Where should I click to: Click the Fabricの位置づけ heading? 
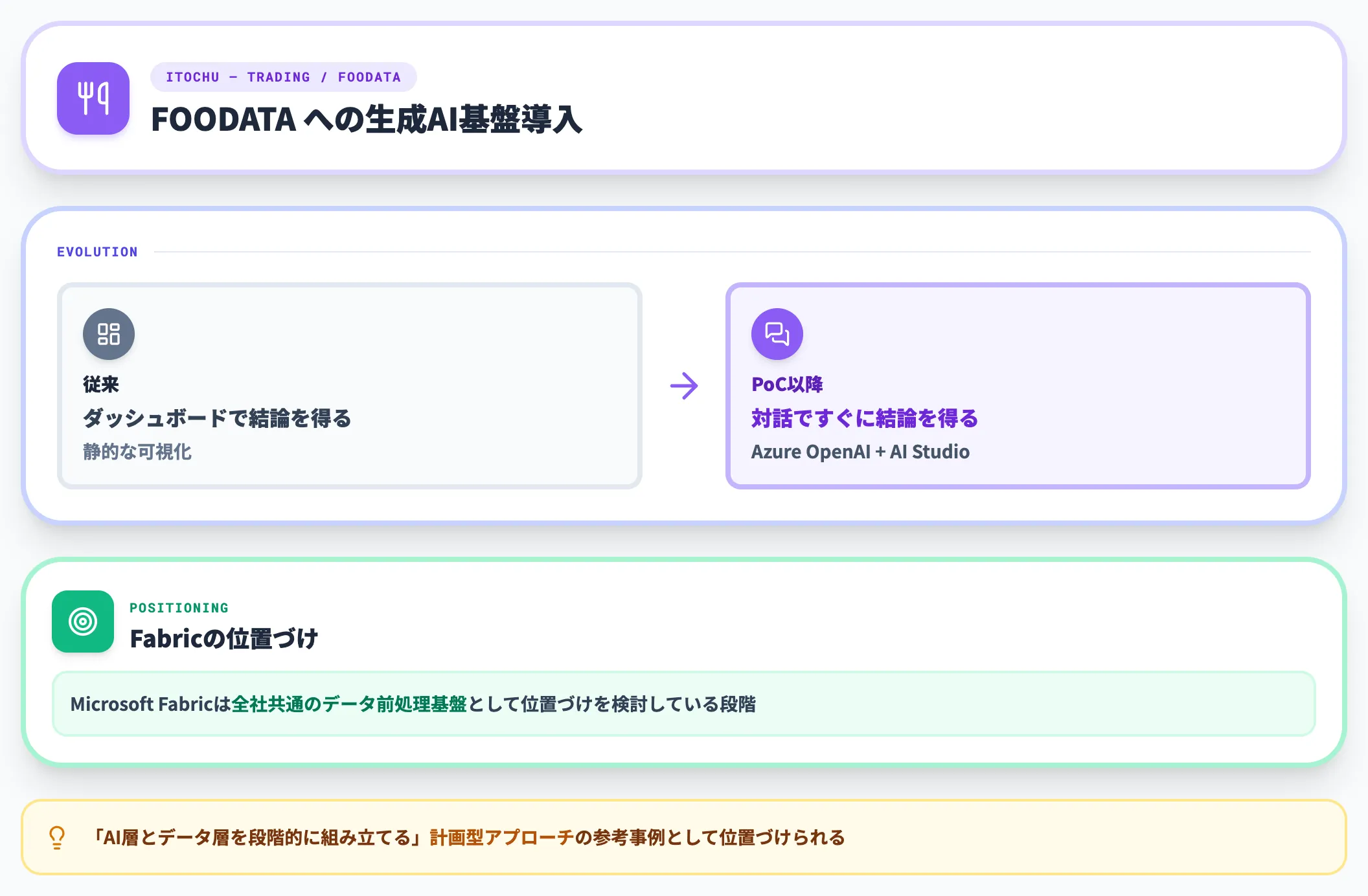point(224,639)
